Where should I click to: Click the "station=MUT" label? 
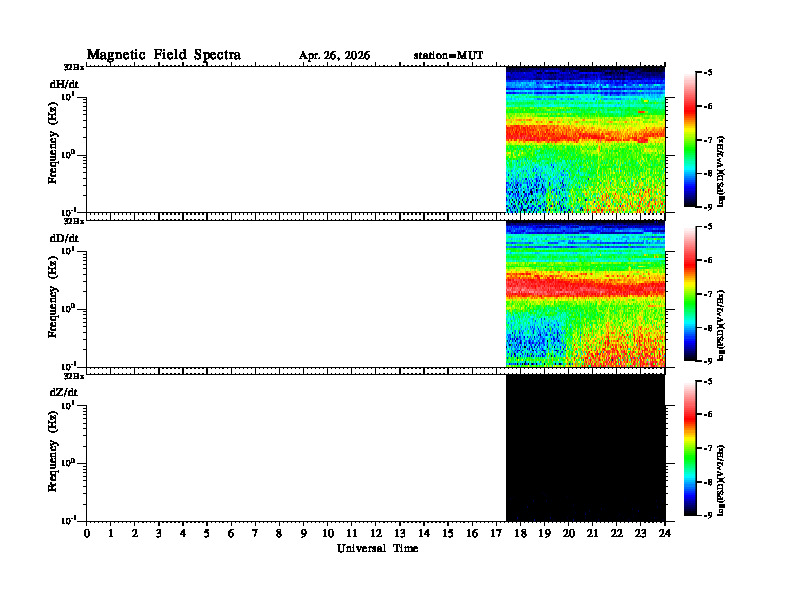pyautogui.click(x=448, y=56)
